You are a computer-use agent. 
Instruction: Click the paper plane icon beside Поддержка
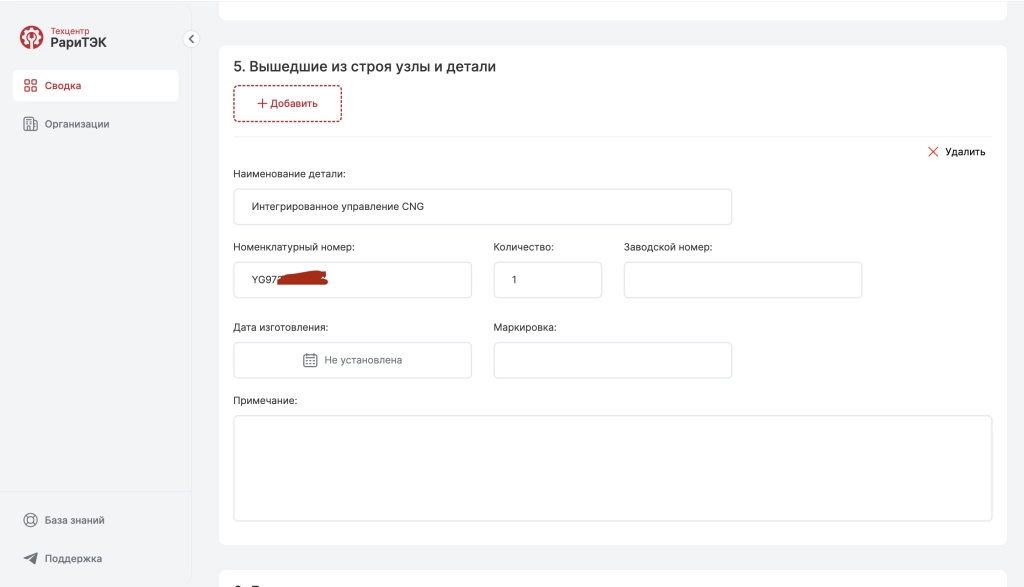pyautogui.click(x=28, y=557)
